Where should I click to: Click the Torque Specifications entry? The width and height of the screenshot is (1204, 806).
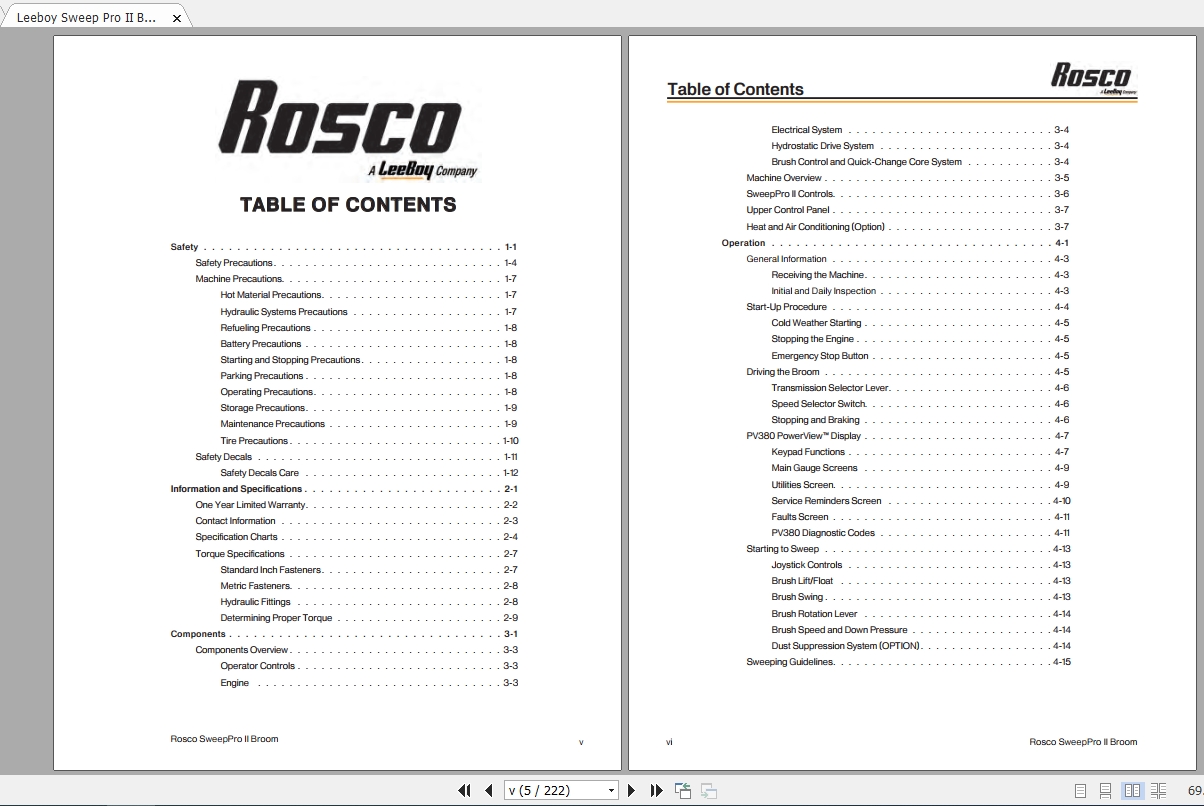coord(357,554)
